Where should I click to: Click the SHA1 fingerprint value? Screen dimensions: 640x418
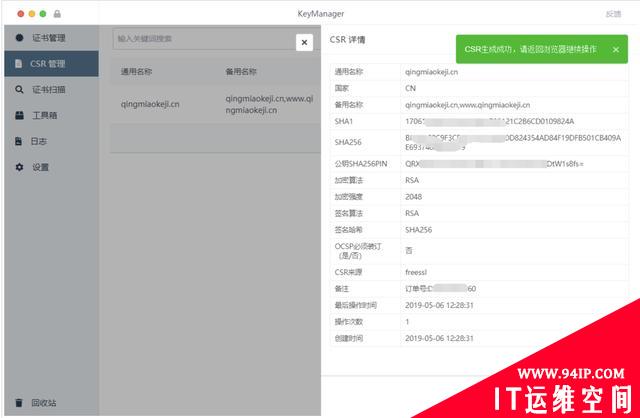[489, 121]
